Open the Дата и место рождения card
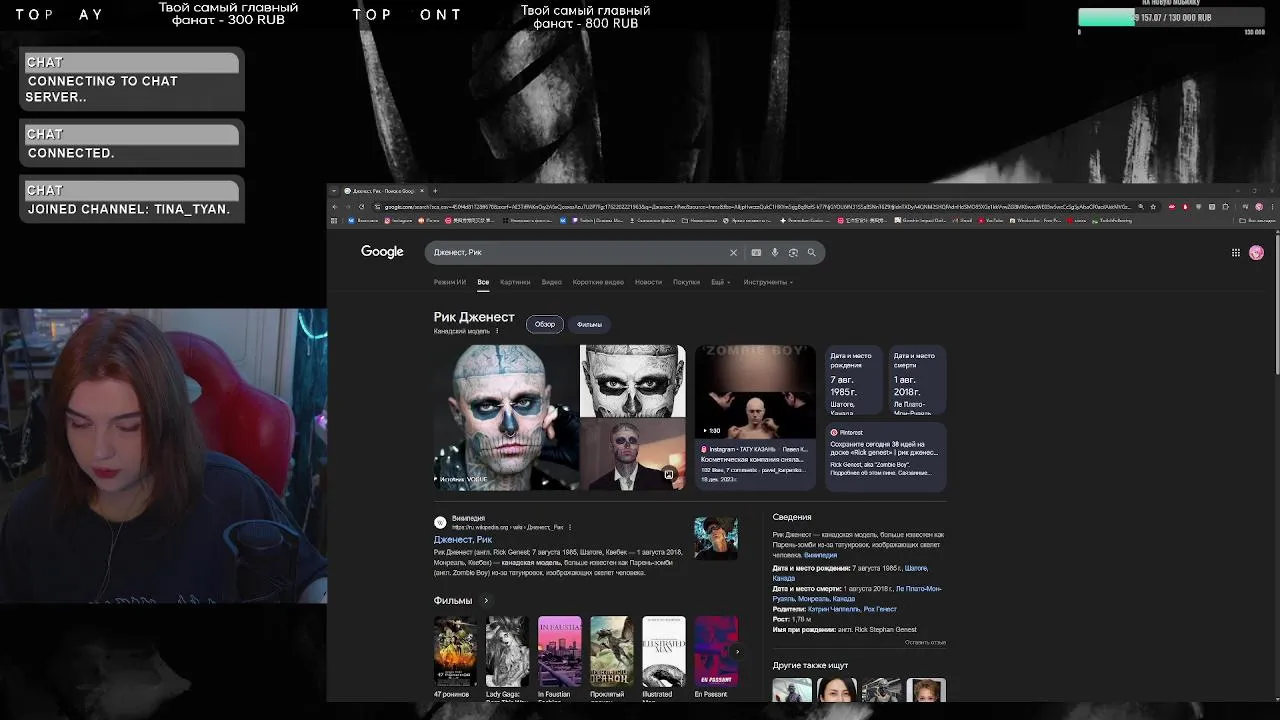 click(x=854, y=380)
